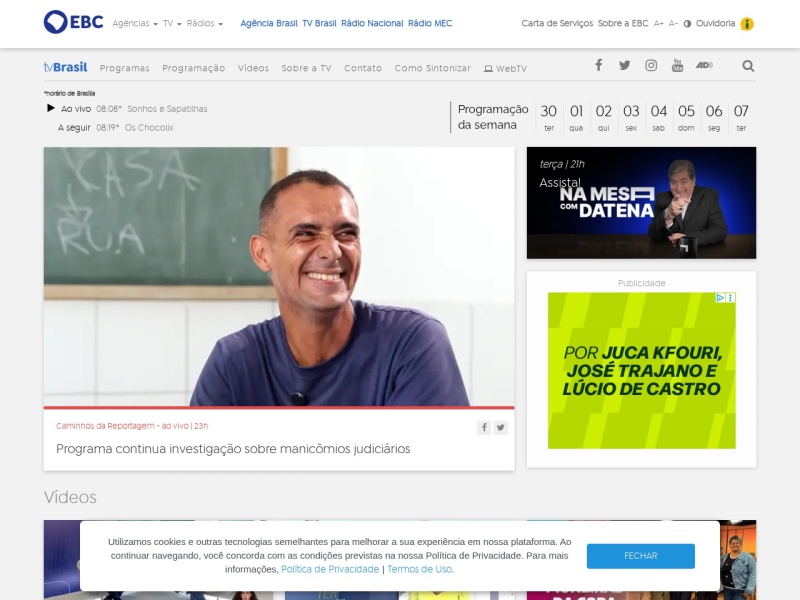Click Caminhos da Reportagem program label
The height and width of the screenshot is (600, 800).
click(132, 426)
